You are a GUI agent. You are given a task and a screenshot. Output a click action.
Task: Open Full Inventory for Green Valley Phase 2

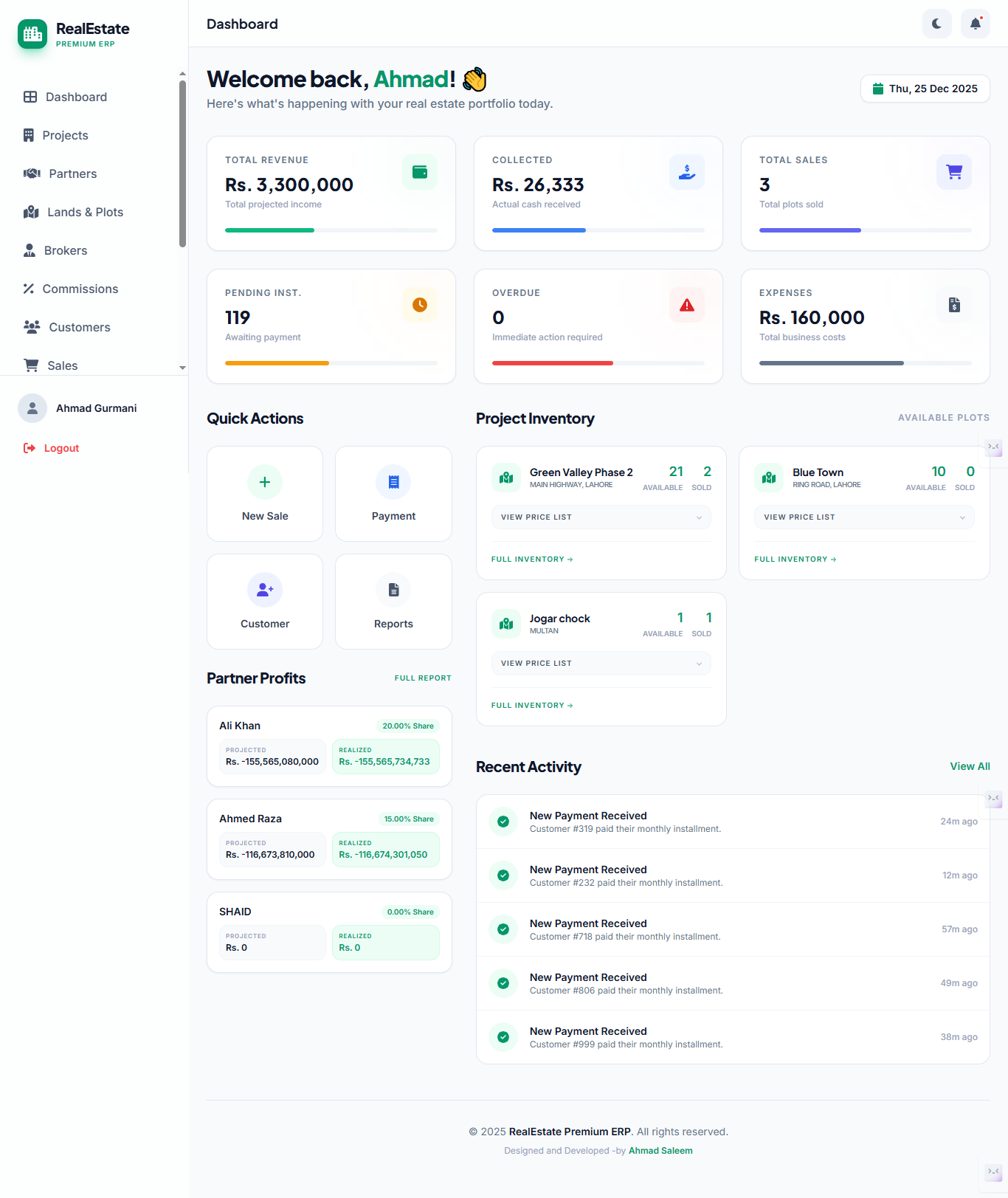tap(532, 560)
